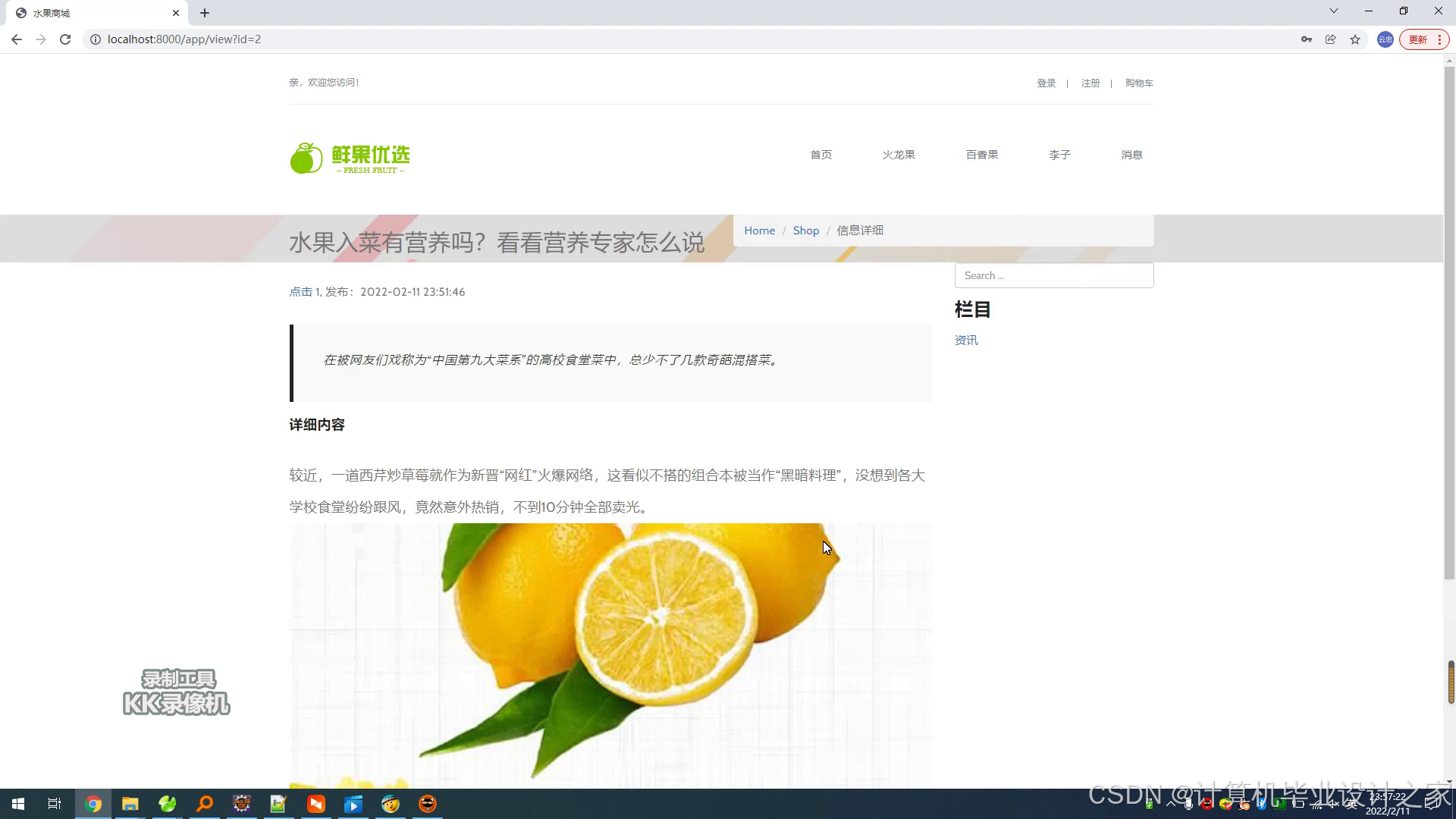Open the orange magnifier search app

click(205, 804)
